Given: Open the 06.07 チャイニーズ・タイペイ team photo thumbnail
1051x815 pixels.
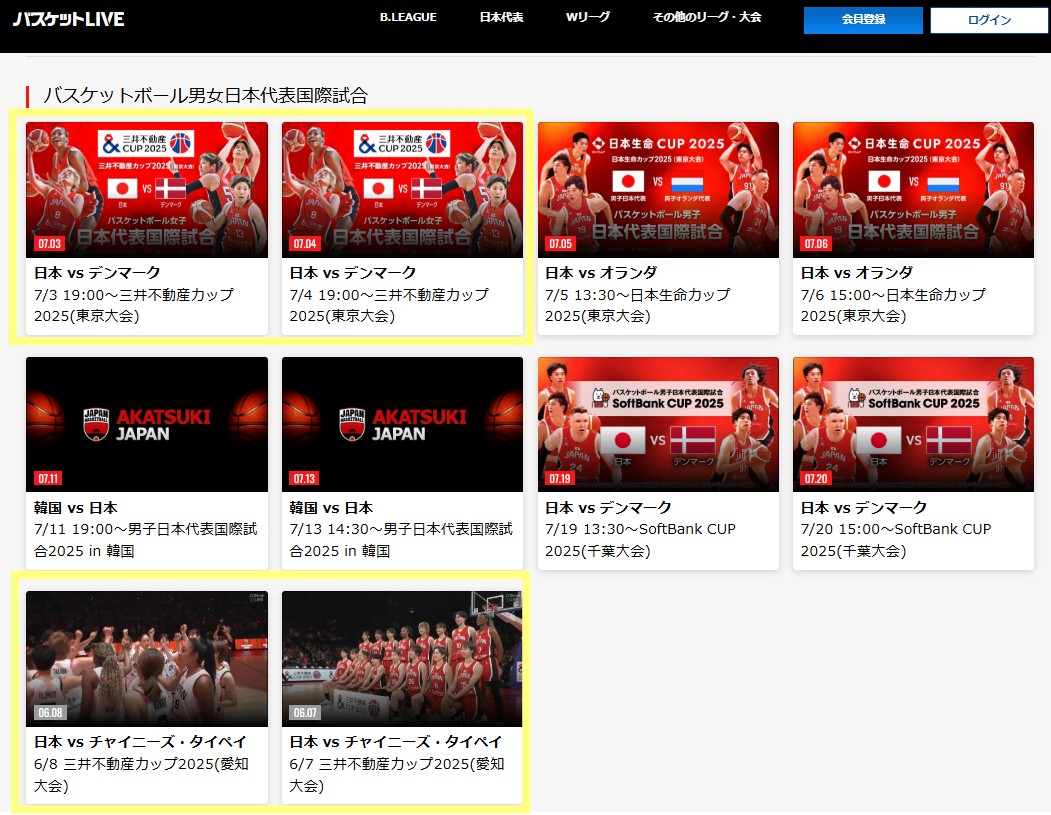Looking at the screenshot, I should pos(402,659).
